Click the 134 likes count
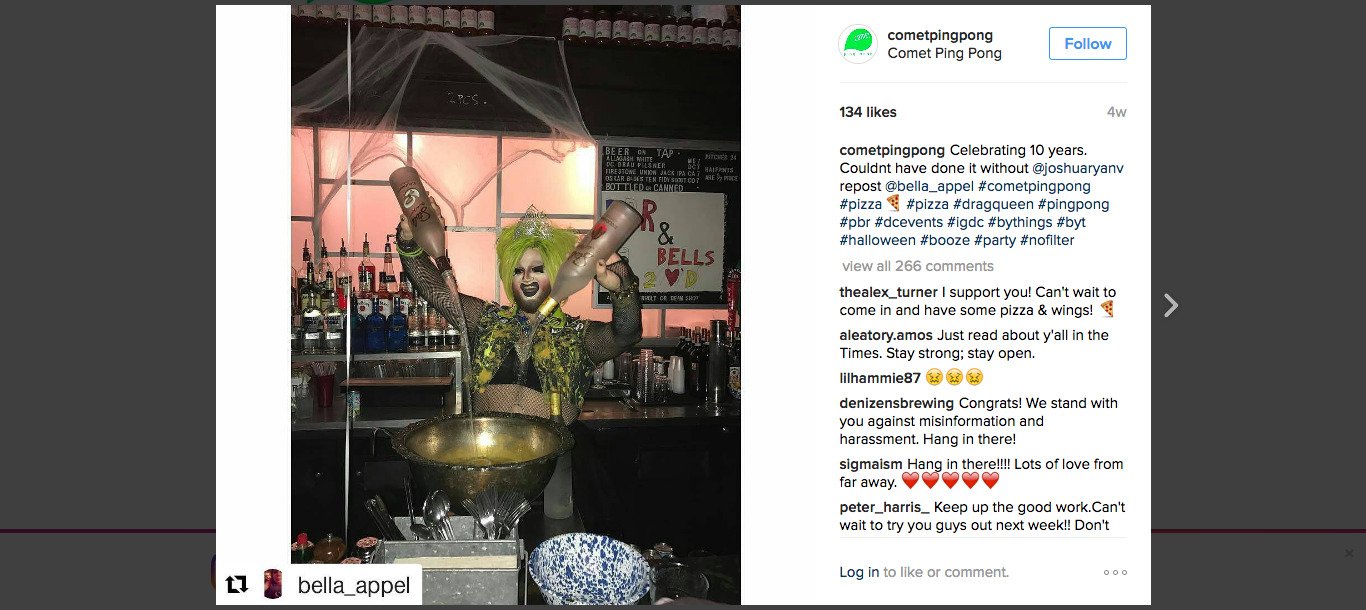This screenshot has width=1366, height=610. pyautogui.click(x=868, y=112)
